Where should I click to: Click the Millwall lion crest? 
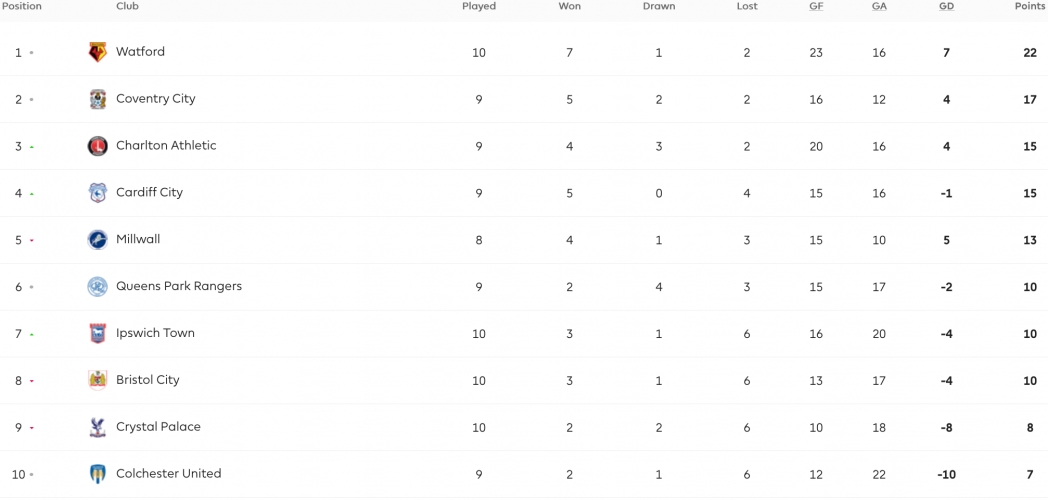point(98,239)
